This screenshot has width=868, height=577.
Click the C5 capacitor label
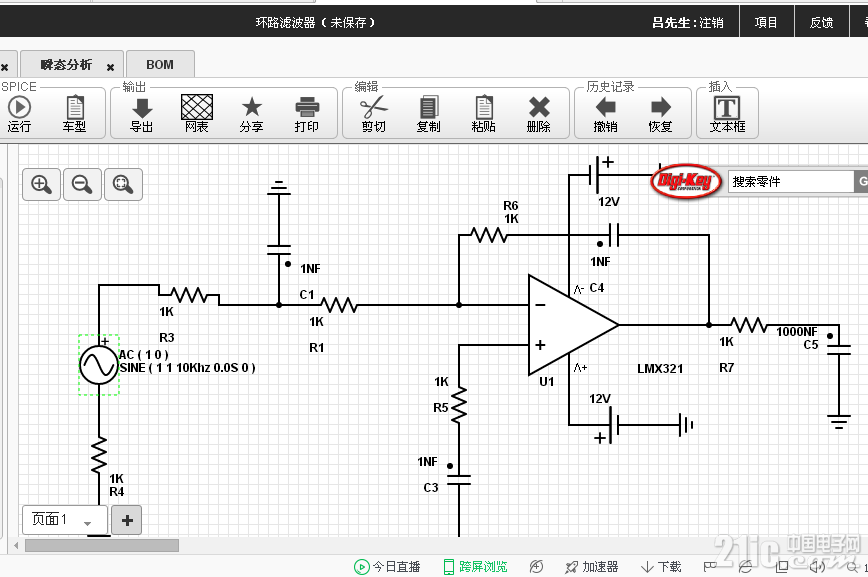pyautogui.click(x=811, y=345)
